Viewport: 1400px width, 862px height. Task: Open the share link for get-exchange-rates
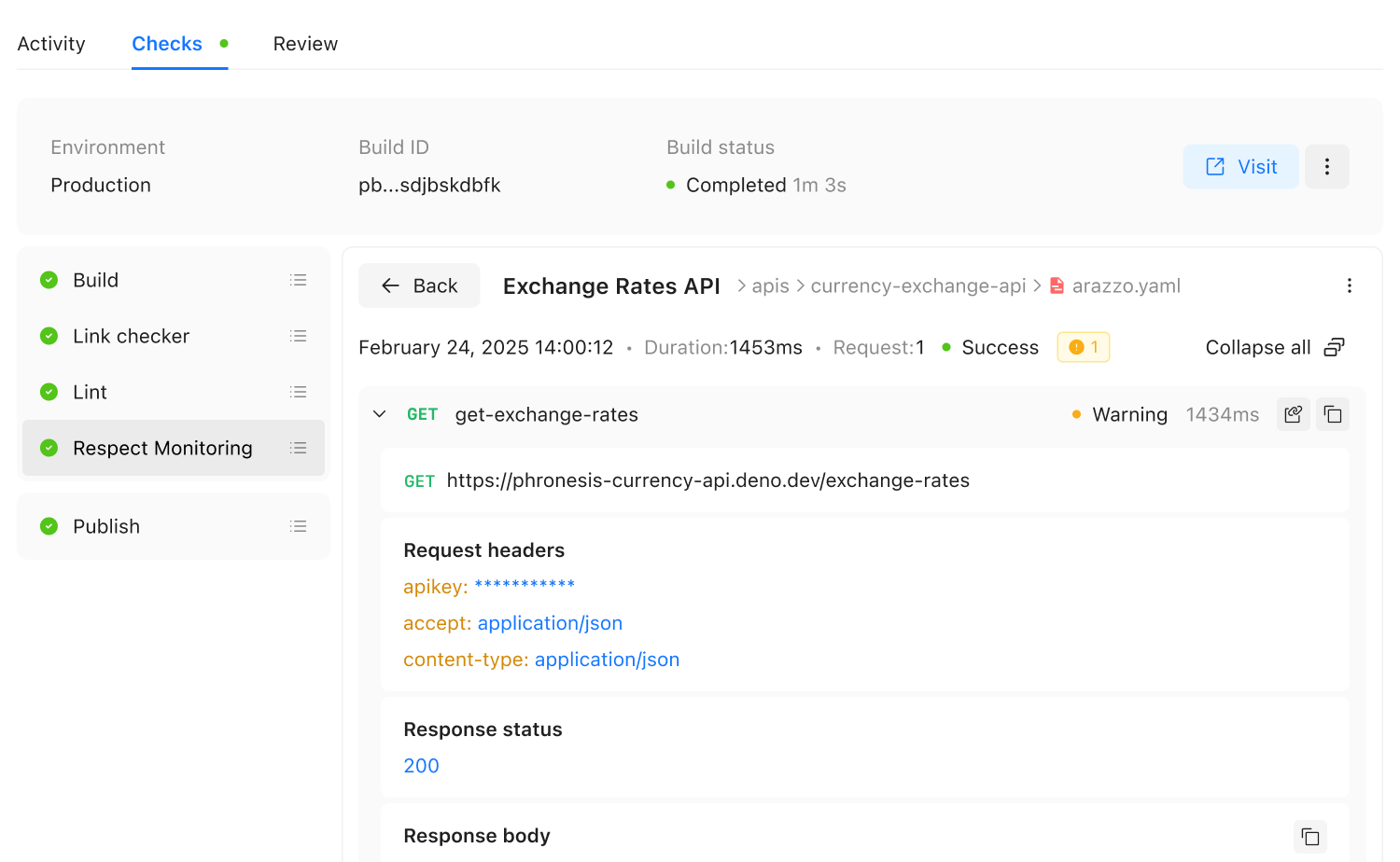1293,413
